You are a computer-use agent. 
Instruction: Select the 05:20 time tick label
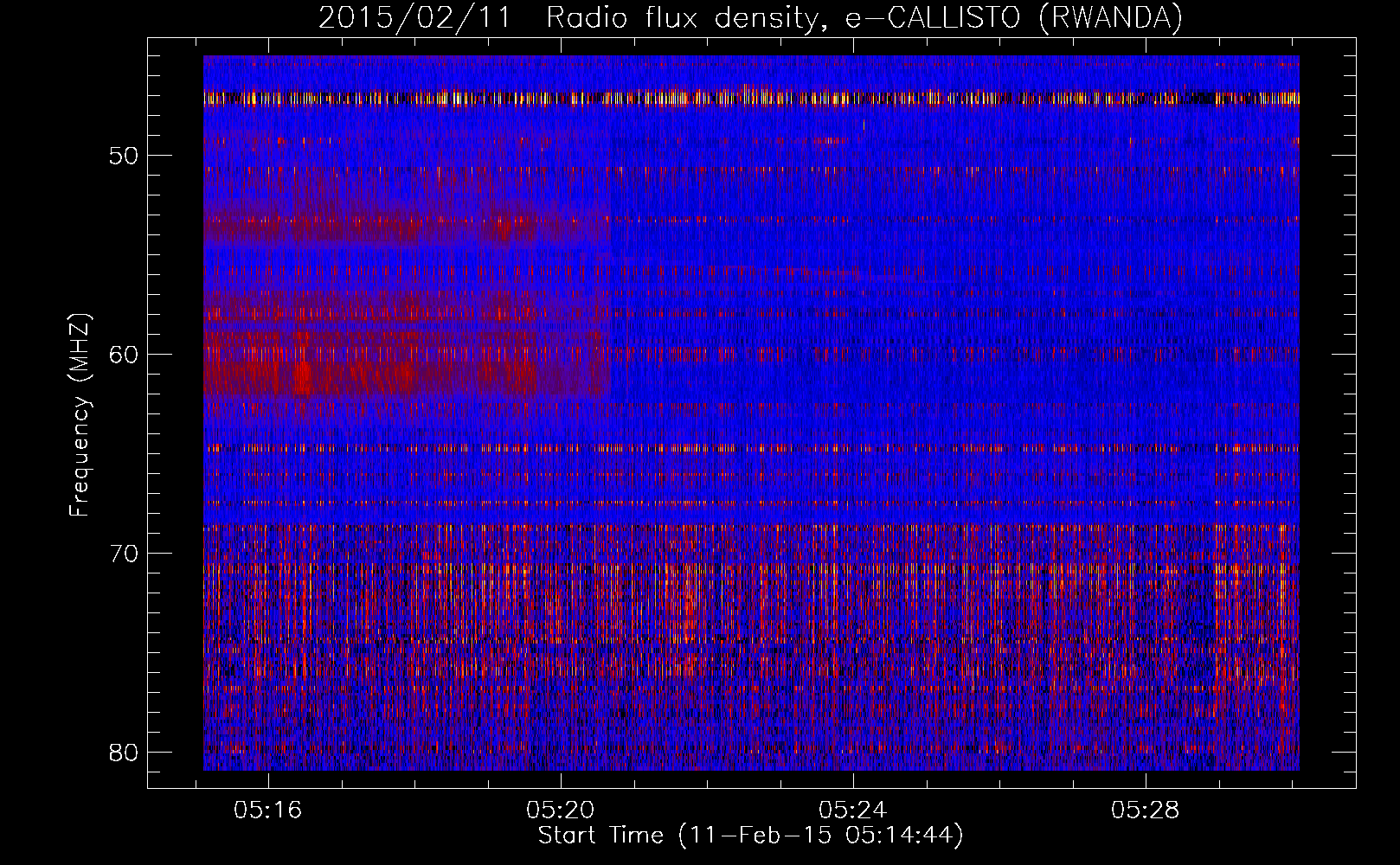tap(561, 811)
